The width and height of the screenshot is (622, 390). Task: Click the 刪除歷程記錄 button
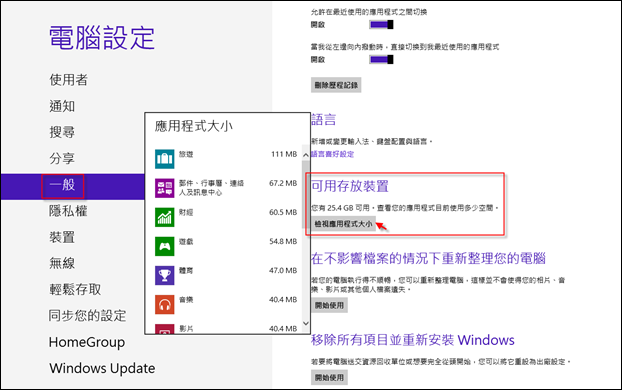[336, 85]
